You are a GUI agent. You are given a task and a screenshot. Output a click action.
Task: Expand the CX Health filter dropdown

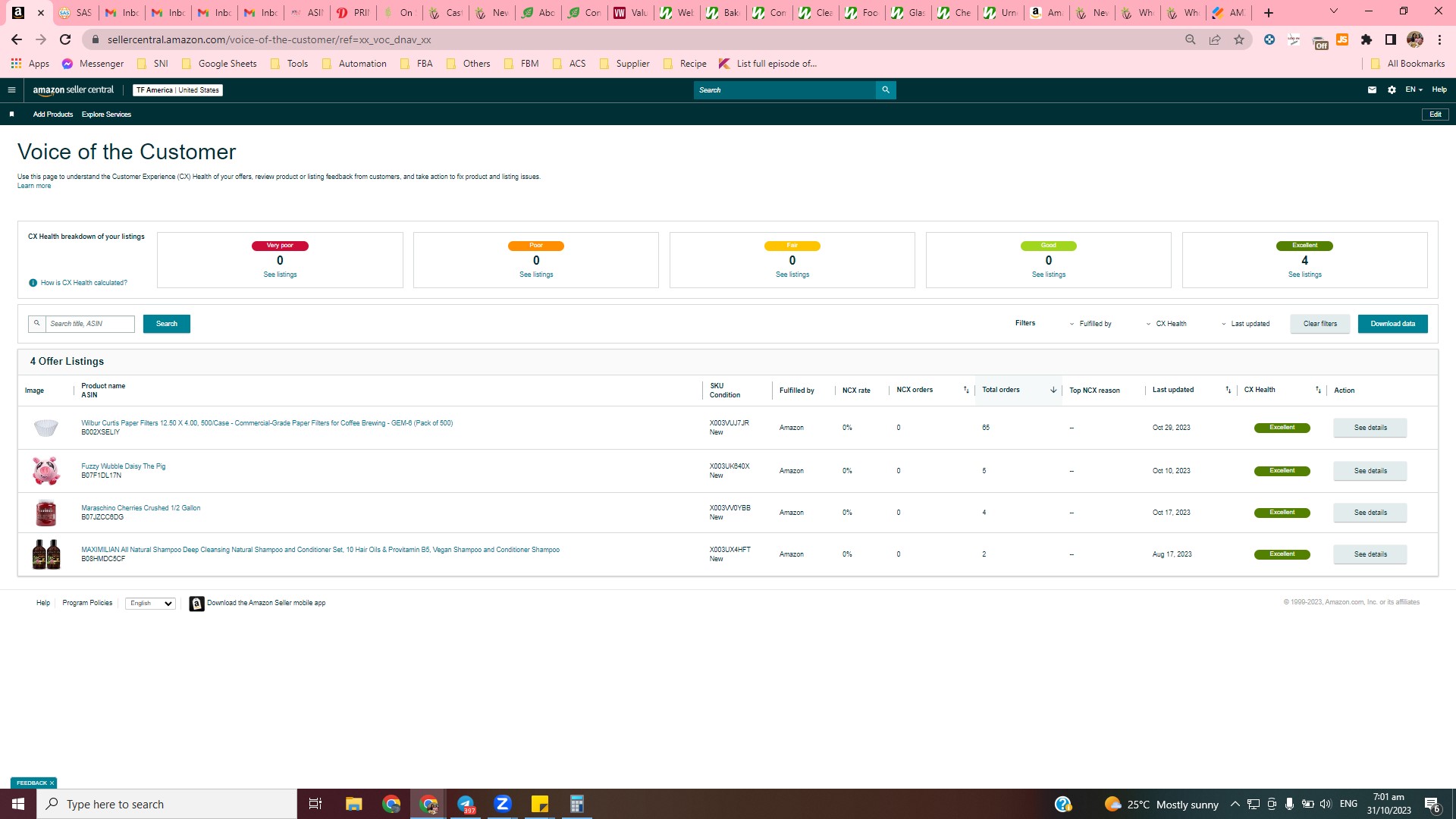(1166, 324)
